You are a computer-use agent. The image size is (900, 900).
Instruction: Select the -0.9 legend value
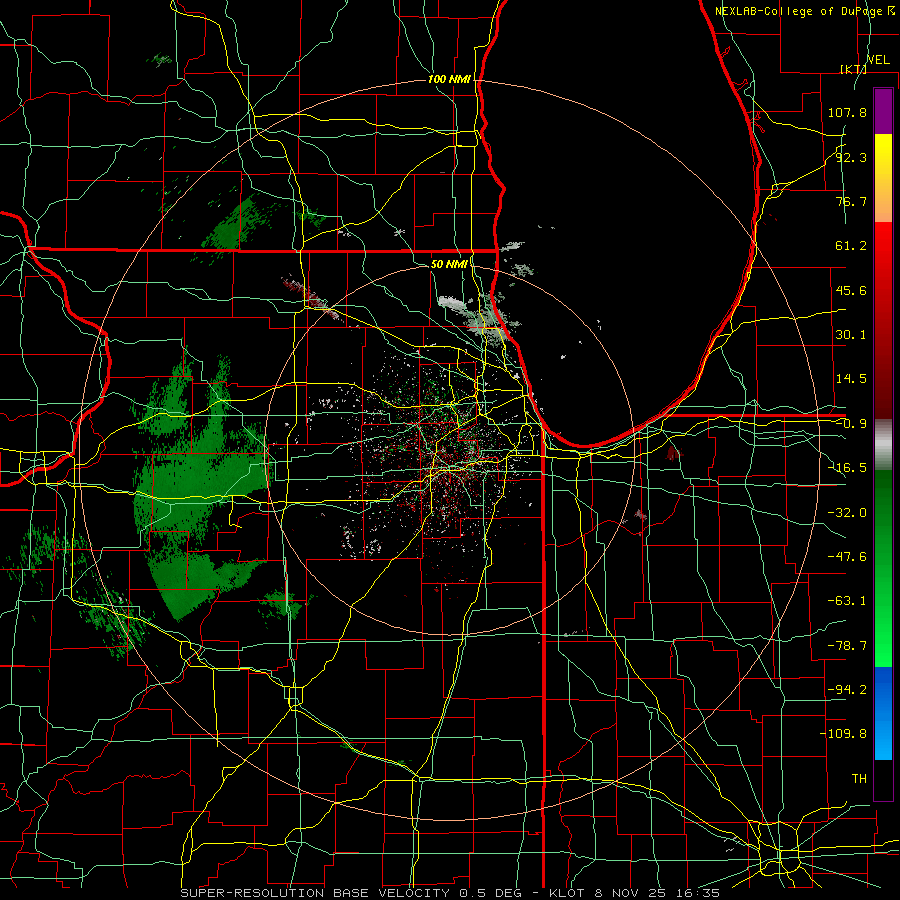[x=851, y=424]
